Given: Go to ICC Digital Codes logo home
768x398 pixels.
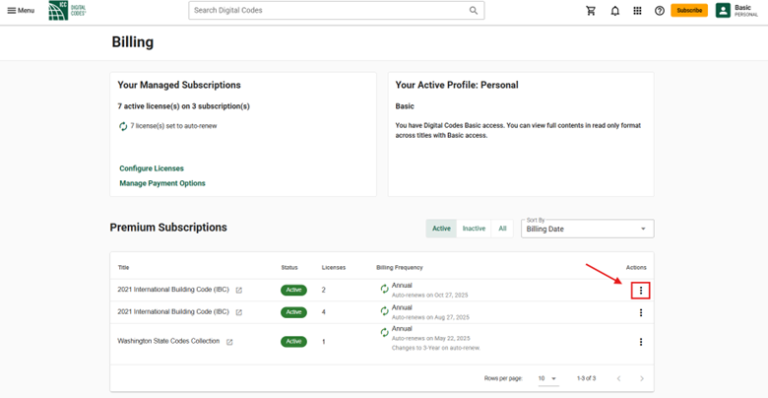Looking at the screenshot, I should click(x=67, y=10).
